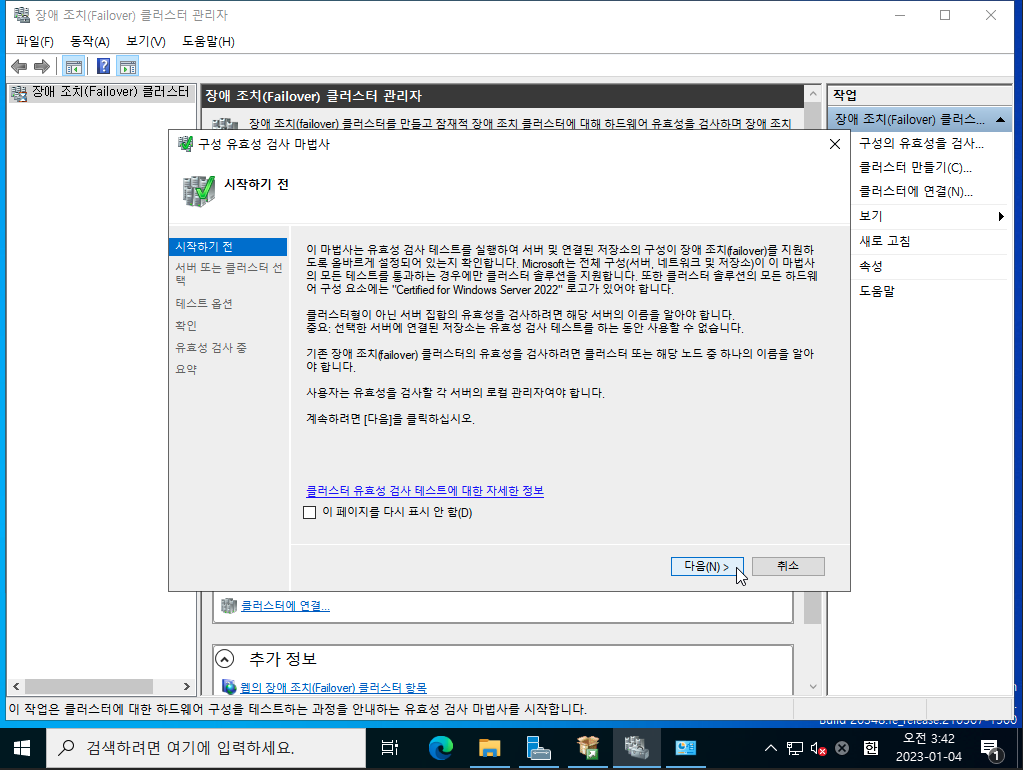Click tree pane horizontal scroll right arrow
This screenshot has width=1023, height=770.
[x=187, y=686]
